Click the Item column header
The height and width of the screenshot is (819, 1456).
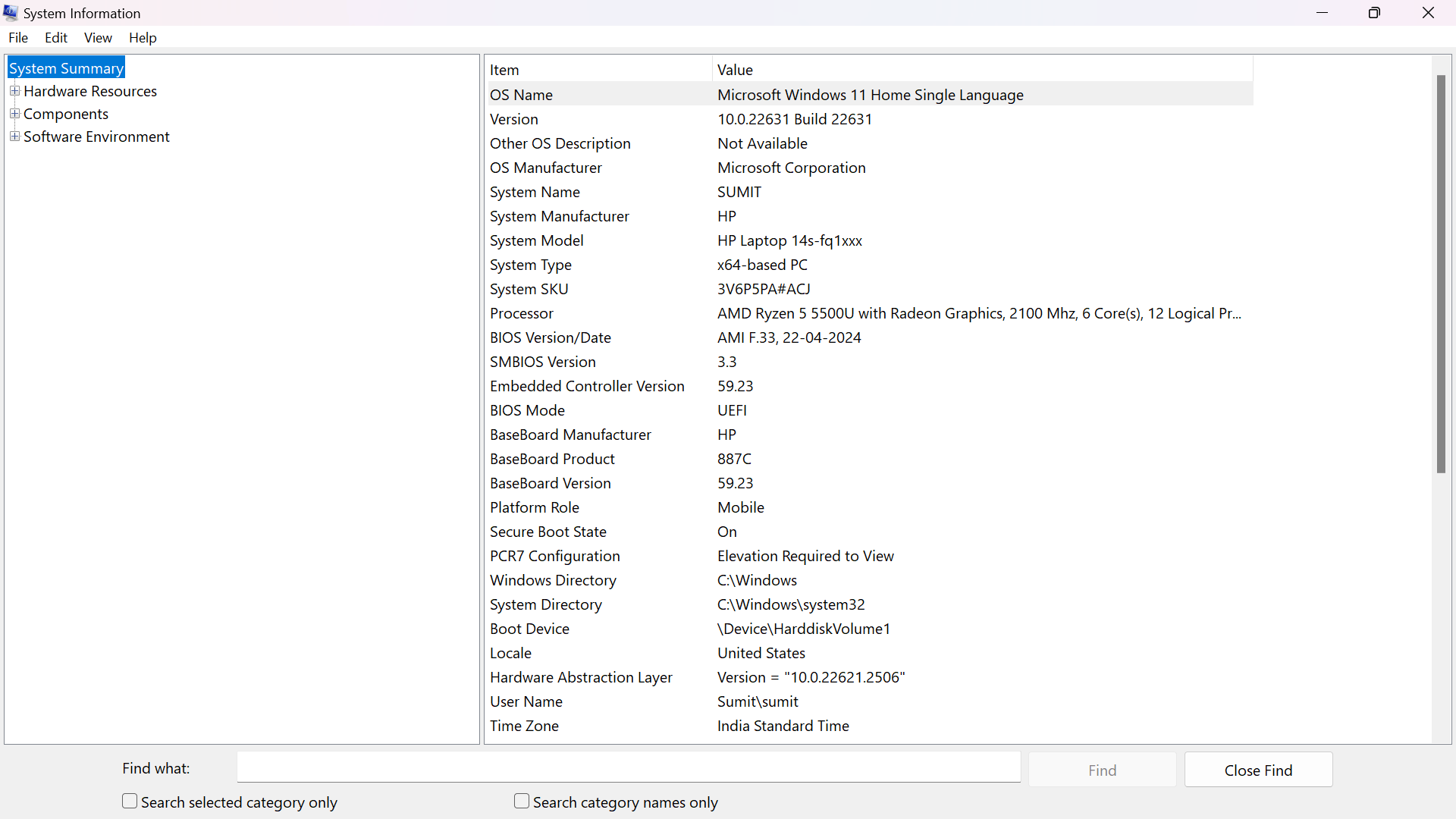[598, 70]
